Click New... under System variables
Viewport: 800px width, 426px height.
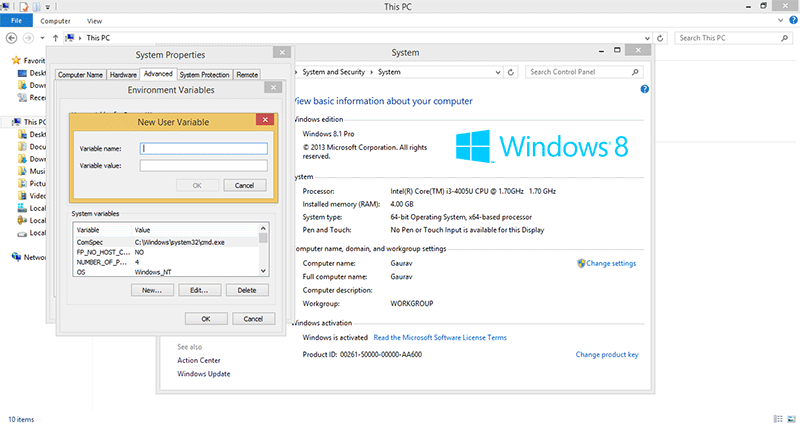pyautogui.click(x=152, y=290)
